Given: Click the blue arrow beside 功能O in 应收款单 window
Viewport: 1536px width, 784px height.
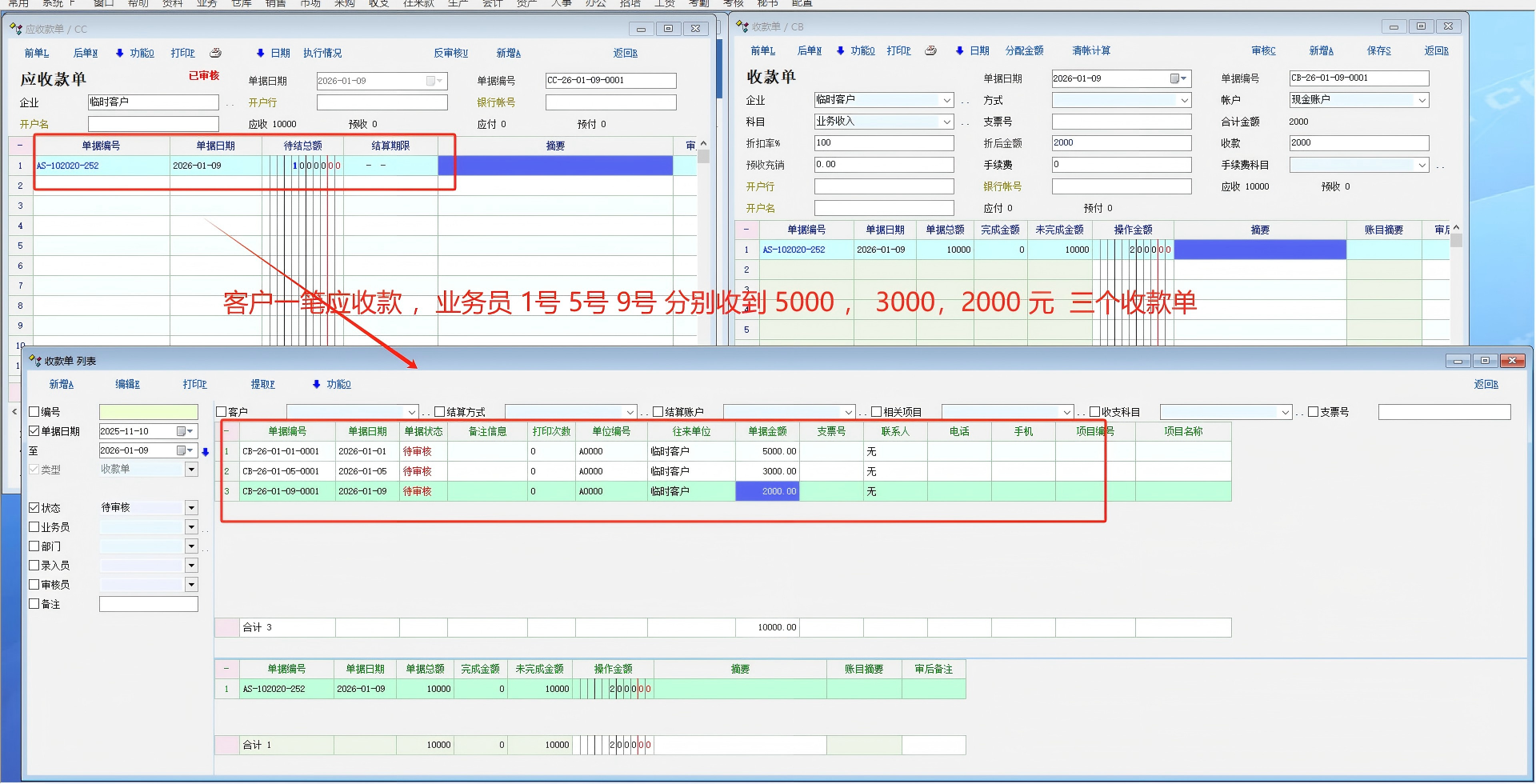Looking at the screenshot, I should [x=120, y=53].
